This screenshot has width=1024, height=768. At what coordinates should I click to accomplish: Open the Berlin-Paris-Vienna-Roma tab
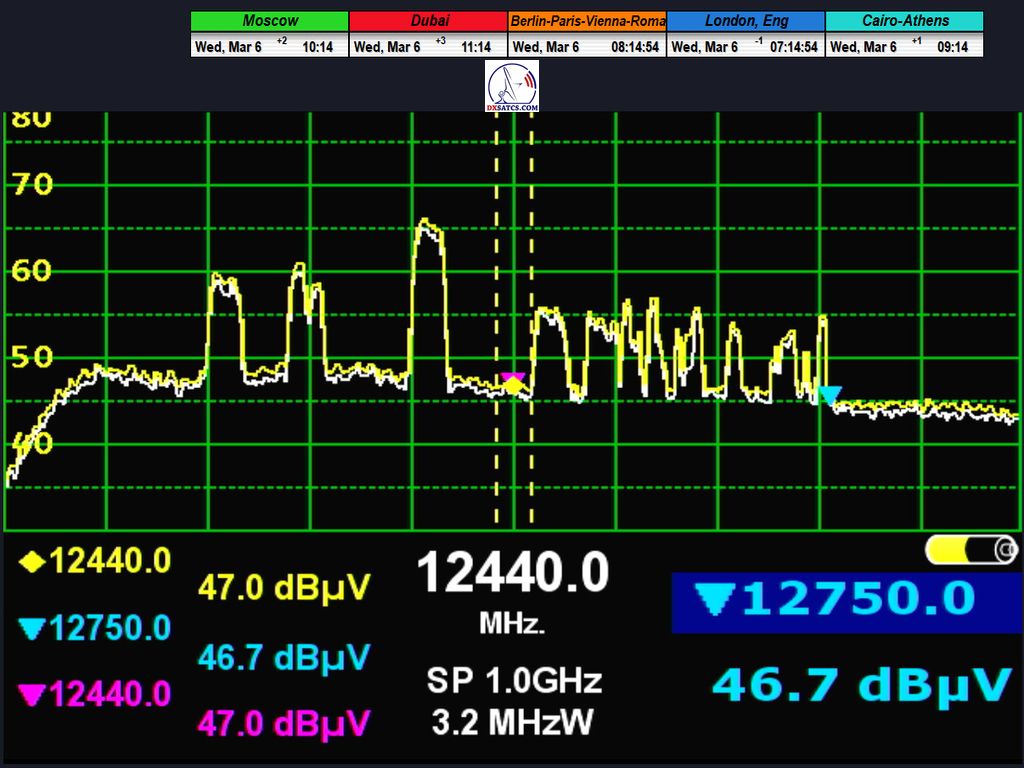(587, 21)
